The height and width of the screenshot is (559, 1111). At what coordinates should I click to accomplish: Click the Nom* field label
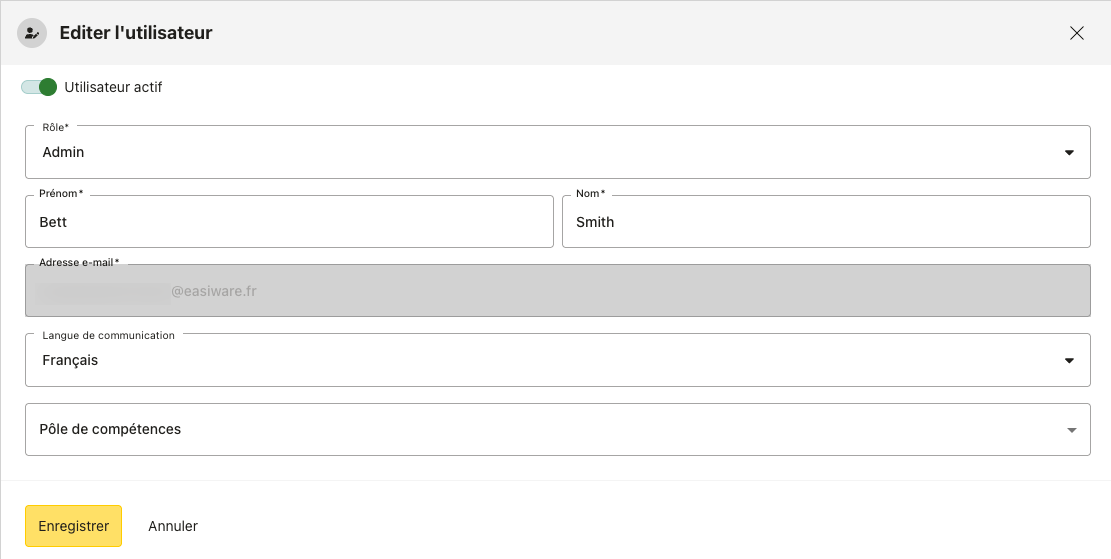pos(590,193)
